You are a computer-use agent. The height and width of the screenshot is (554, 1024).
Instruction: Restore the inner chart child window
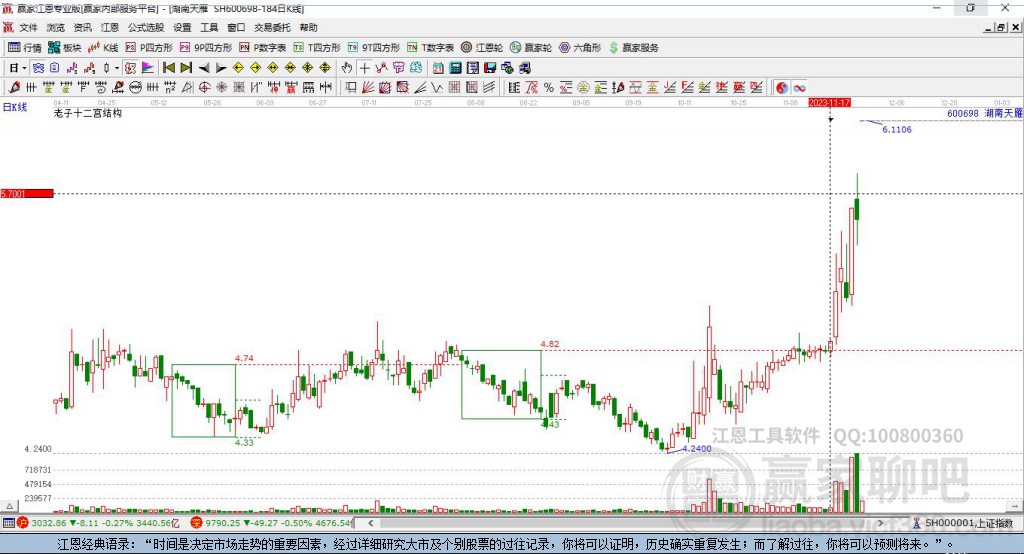[x=1001, y=27]
